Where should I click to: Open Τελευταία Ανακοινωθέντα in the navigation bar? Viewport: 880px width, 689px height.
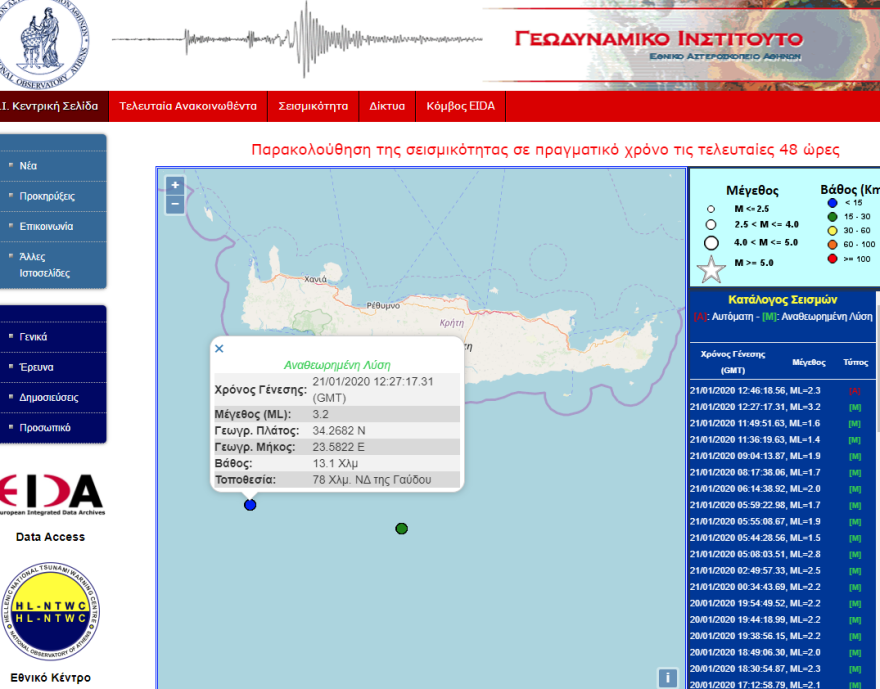click(187, 106)
